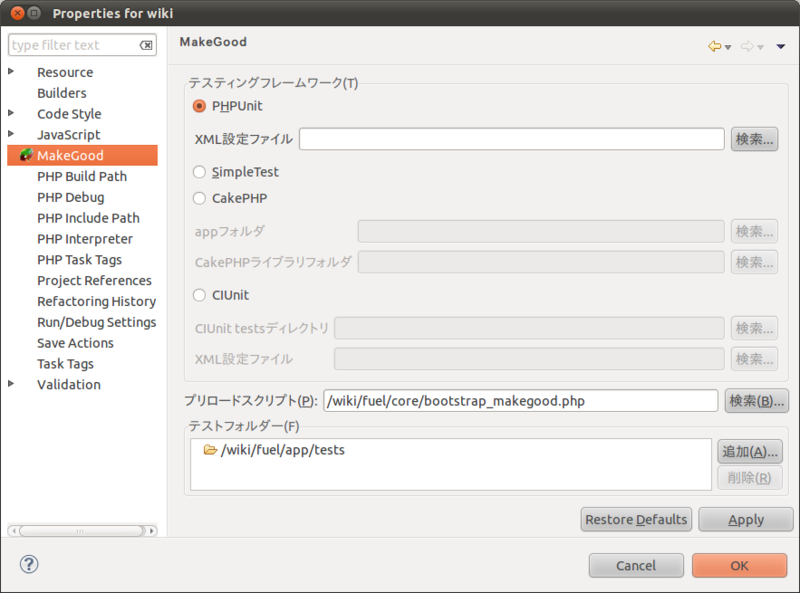Click the Apply button

[x=746, y=520]
